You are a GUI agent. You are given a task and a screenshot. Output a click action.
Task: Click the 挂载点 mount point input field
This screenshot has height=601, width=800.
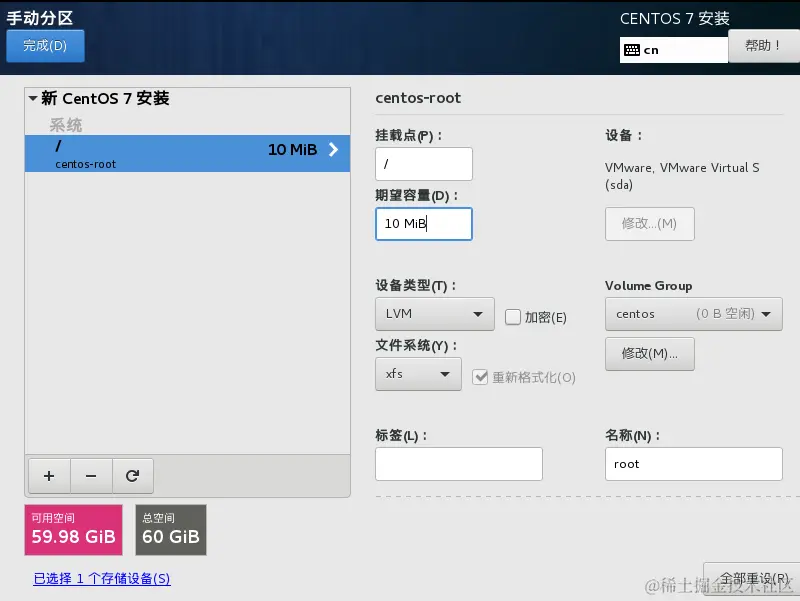(x=424, y=164)
